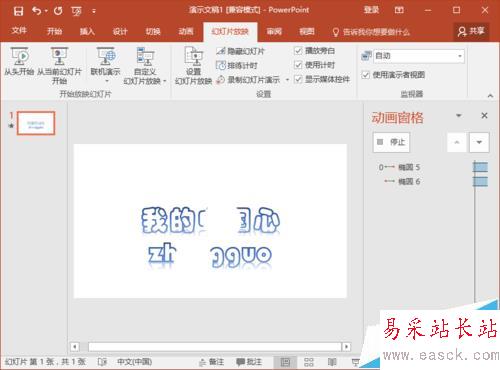This screenshot has width=500, height=370.
Task: Click the Redo/Repeat icon
Action: click(58, 11)
